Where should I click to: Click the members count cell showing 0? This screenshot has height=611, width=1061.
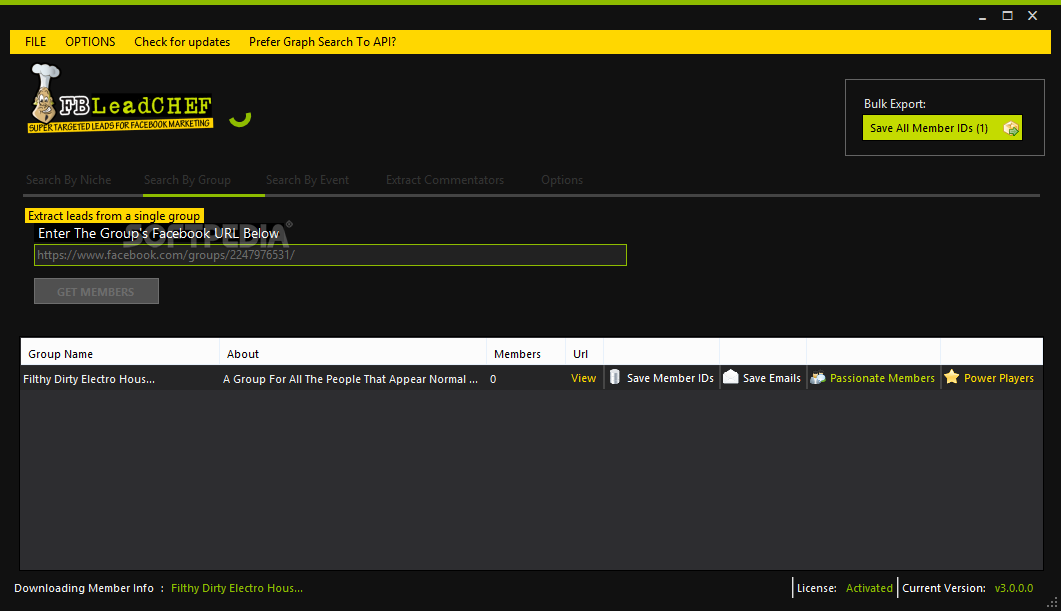[x=493, y=379]
